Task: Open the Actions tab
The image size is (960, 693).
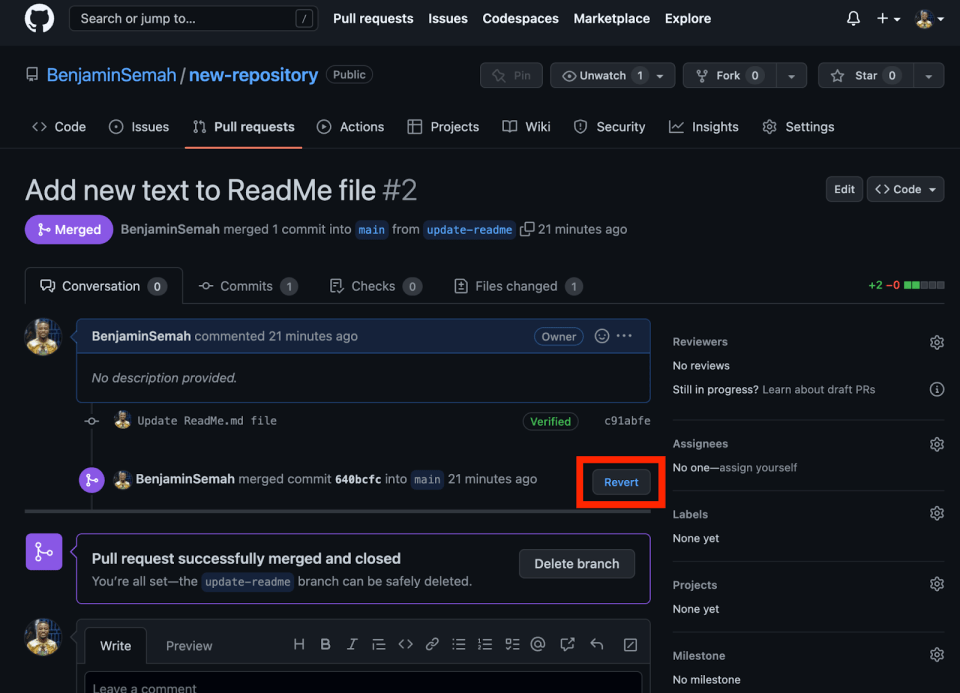Action: 350,127
